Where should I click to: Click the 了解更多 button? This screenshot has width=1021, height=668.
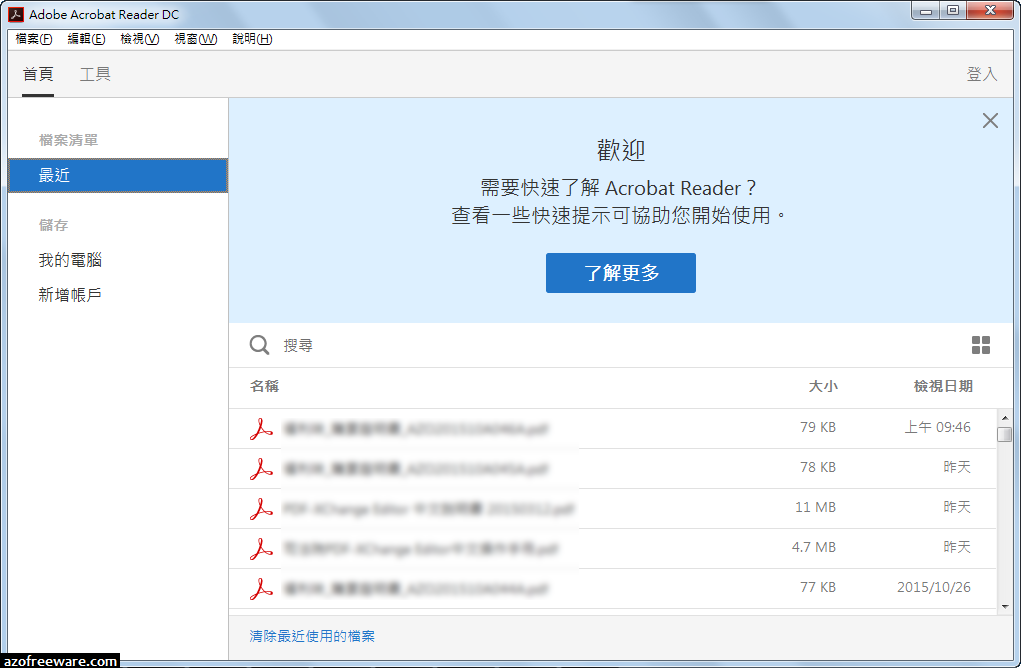(x=621, y=273)
